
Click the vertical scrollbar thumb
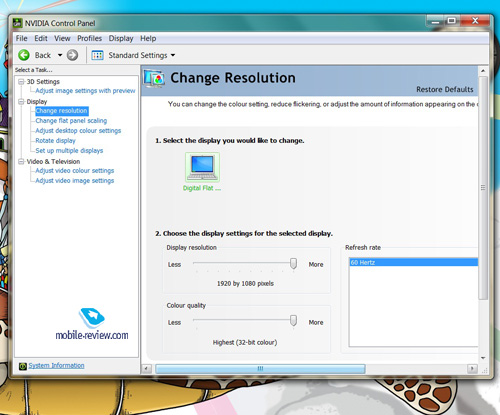(x=483, y=188)
